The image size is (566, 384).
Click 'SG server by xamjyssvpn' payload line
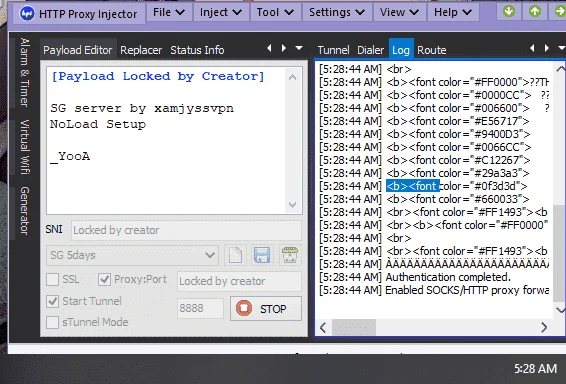coord(142,108)
